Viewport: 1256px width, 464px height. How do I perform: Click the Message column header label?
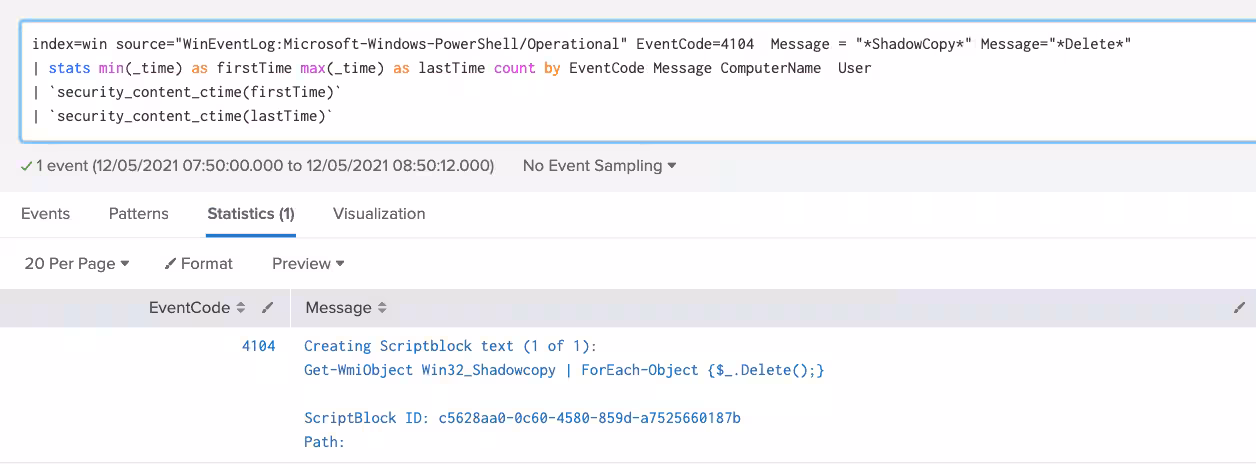point(338,308)
